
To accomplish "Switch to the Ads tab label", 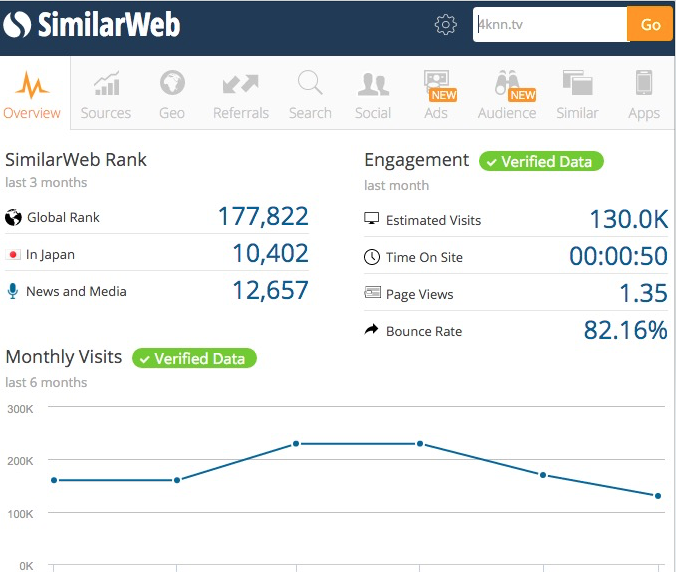I will 436,113.
